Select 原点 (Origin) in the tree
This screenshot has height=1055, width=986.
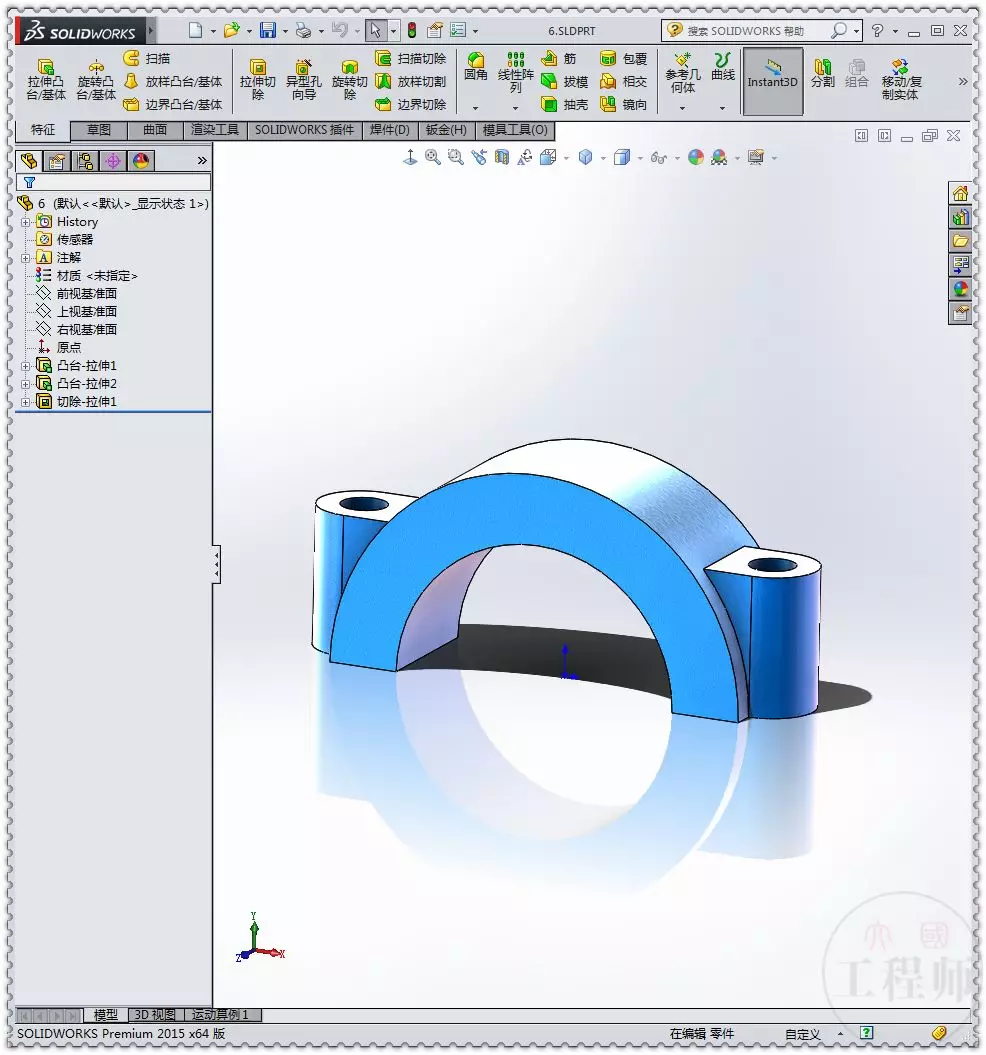tap(69, 348)
